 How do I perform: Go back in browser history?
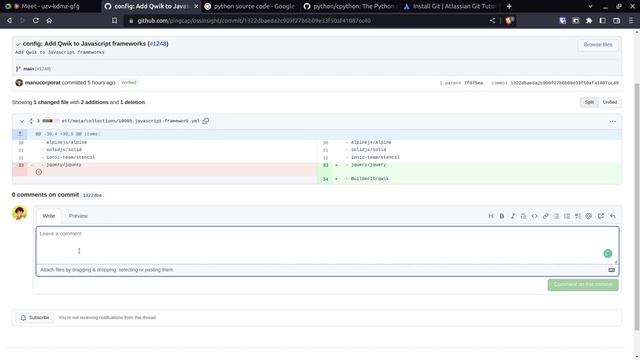click(9, 20)
